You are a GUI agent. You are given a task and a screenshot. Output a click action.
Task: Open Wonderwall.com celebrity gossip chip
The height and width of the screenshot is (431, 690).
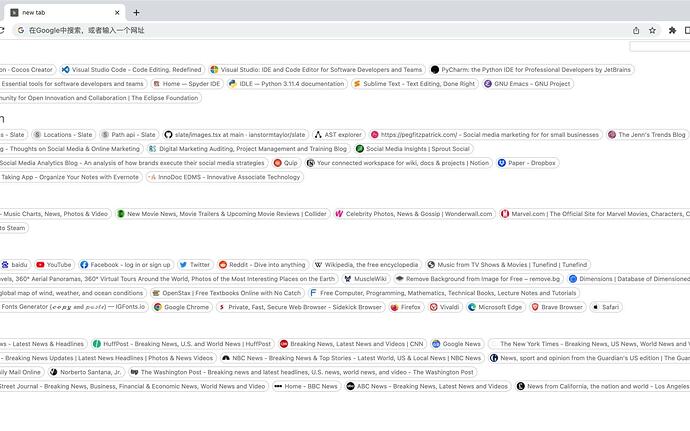(x=414, y=214)
